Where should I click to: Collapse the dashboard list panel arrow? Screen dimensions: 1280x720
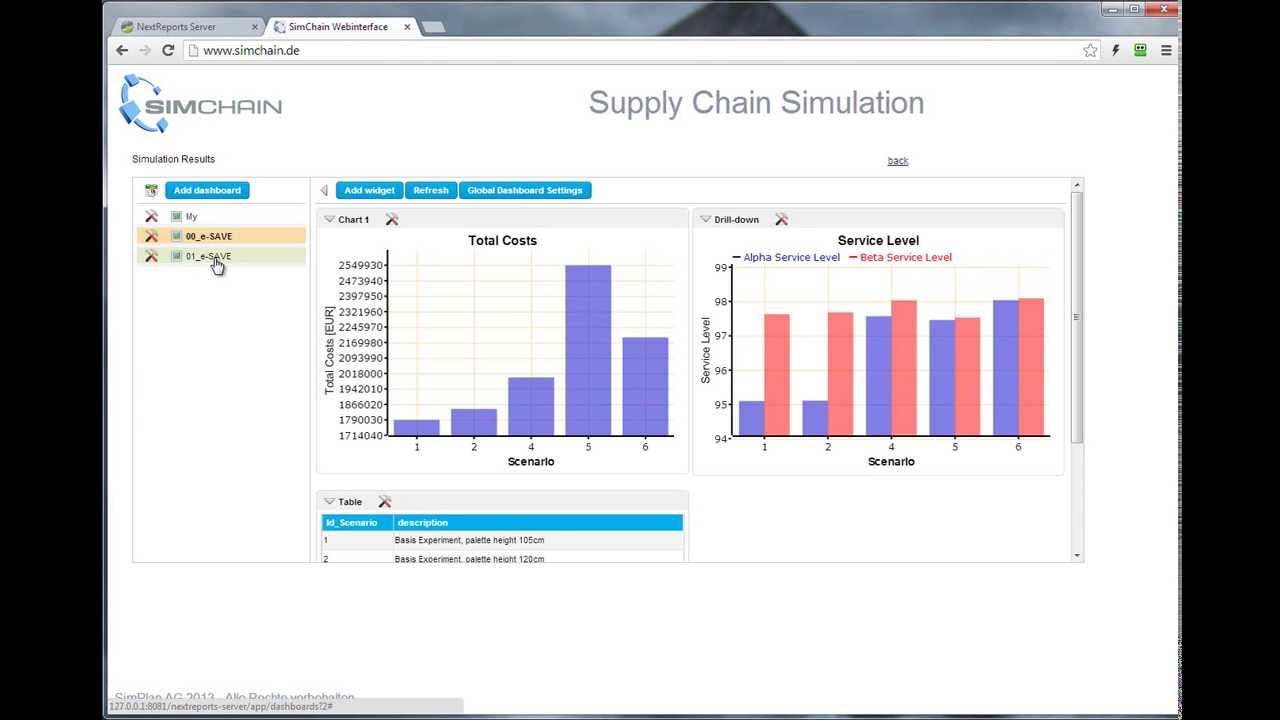pyautogui.click(x=323, y=190)
